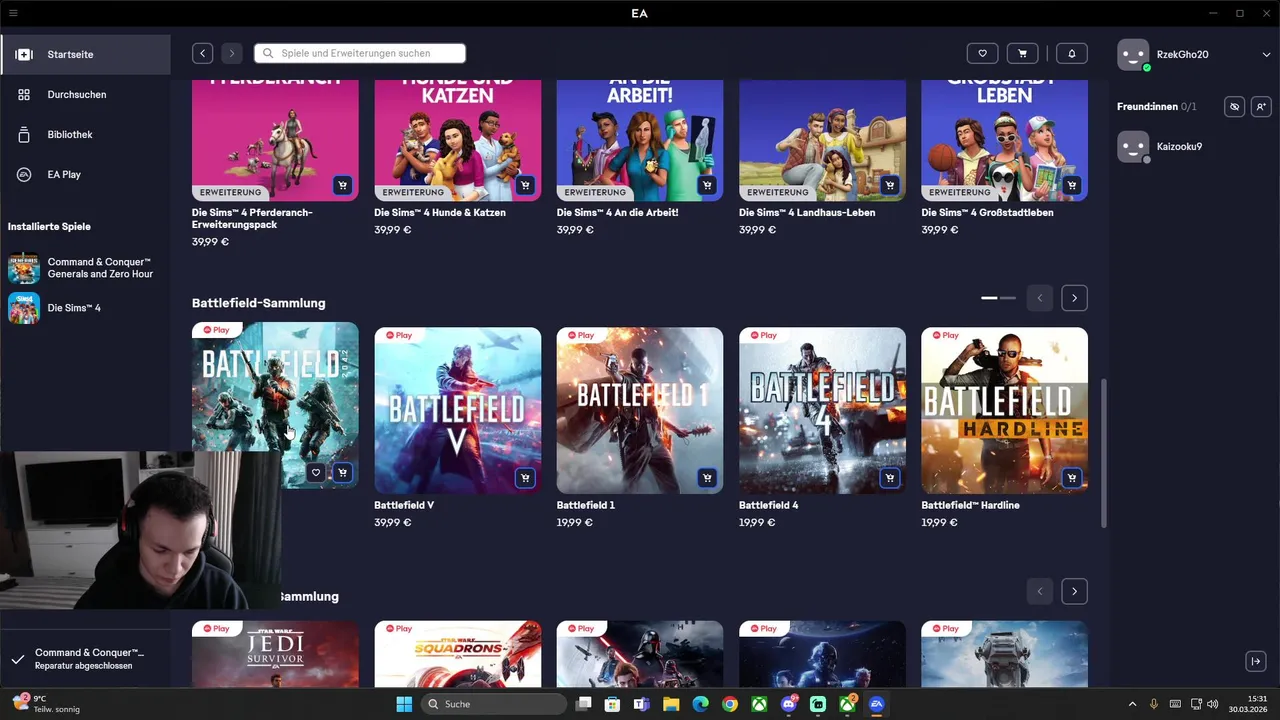This screenshot has height=720, width=1280.
Task: Click Battlefield V price 39,99 €
Action: [x=392, y=523]
